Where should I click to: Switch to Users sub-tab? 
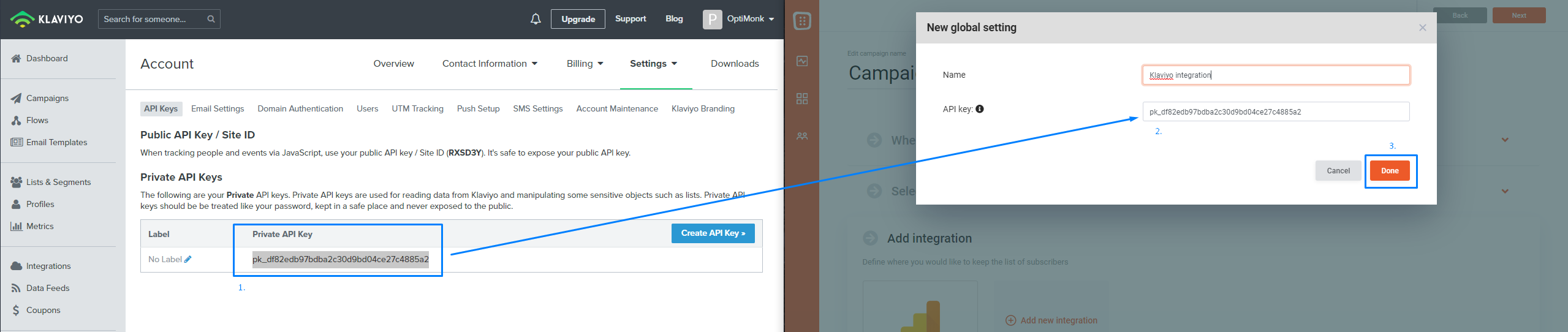[368, 108]
